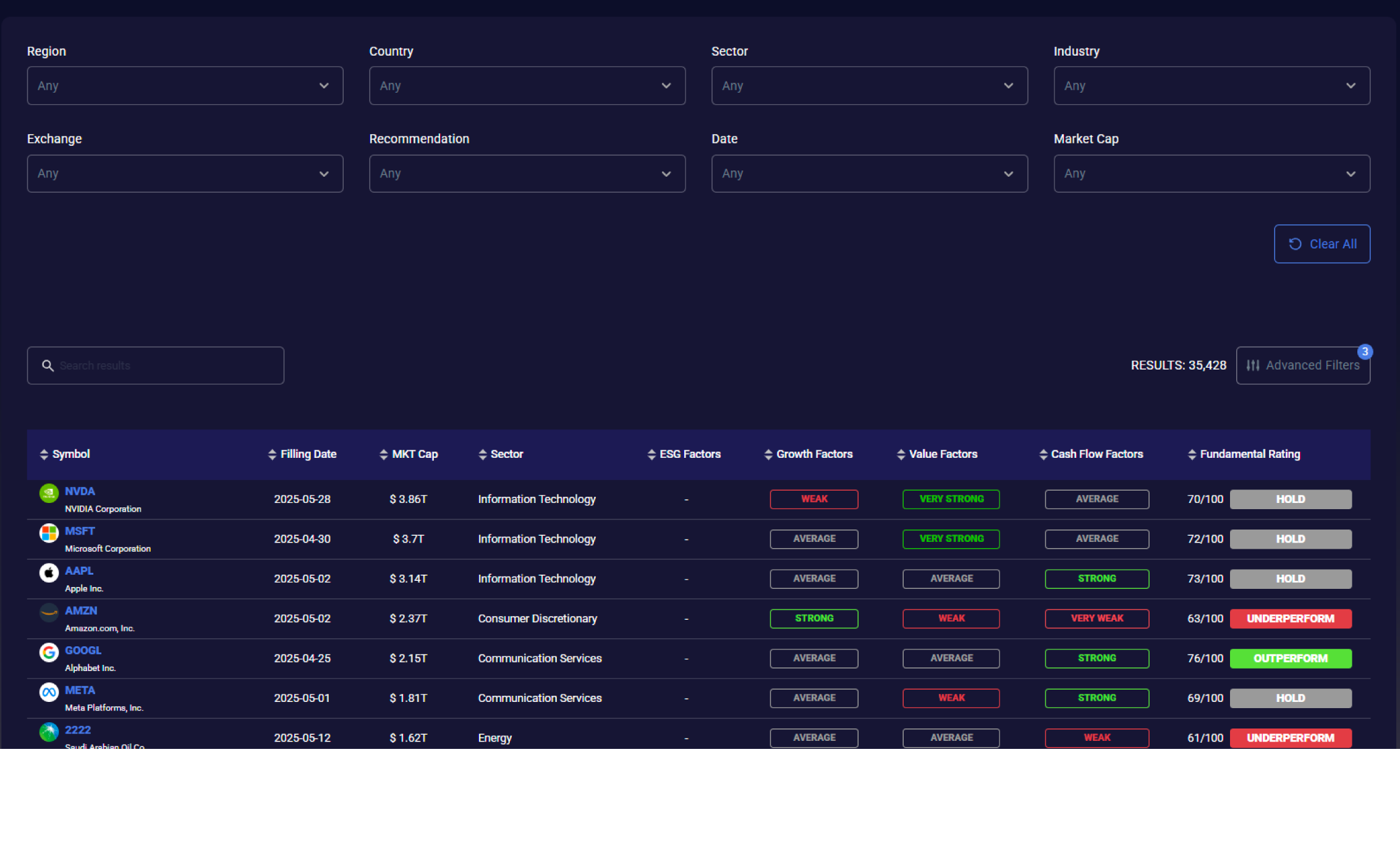1400x849 pixels.
Task: Click the NVIDIA company logo icon
Action: [x=49, y=493]
